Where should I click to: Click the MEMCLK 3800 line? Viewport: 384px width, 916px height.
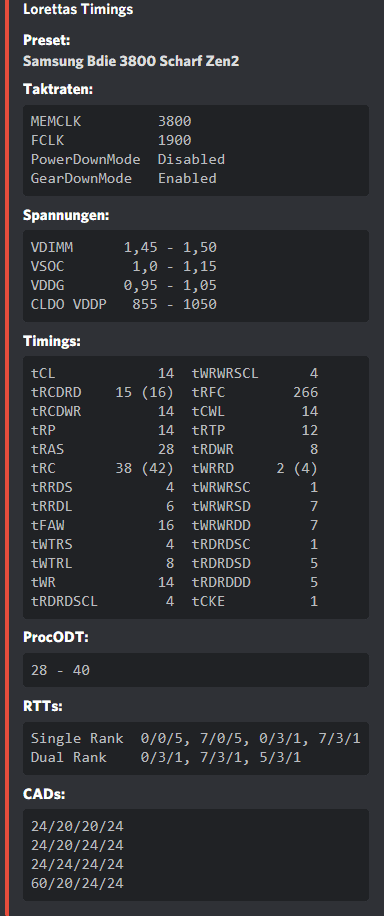[x=111, y=122]
